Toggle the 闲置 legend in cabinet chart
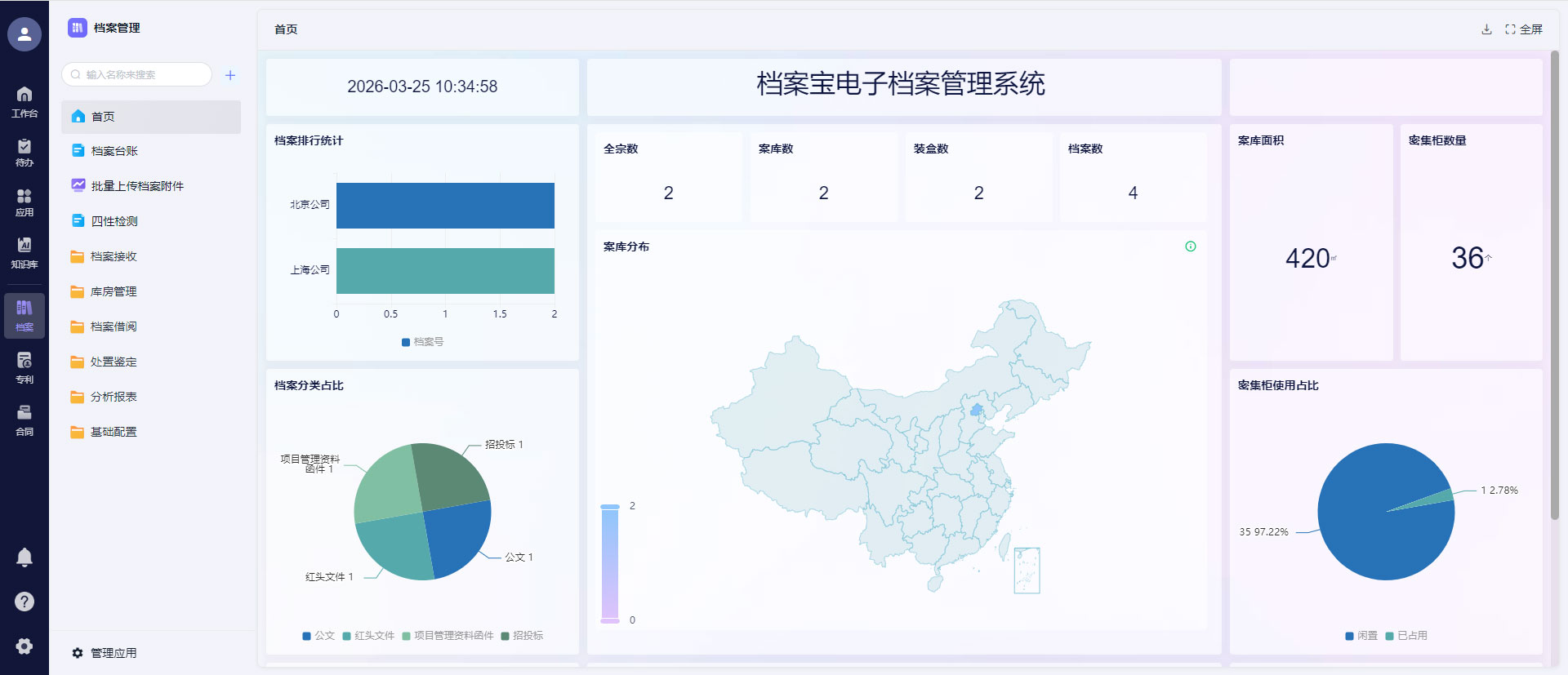The width and height of the screenshot is (1568, 675). click(1361, 636)
